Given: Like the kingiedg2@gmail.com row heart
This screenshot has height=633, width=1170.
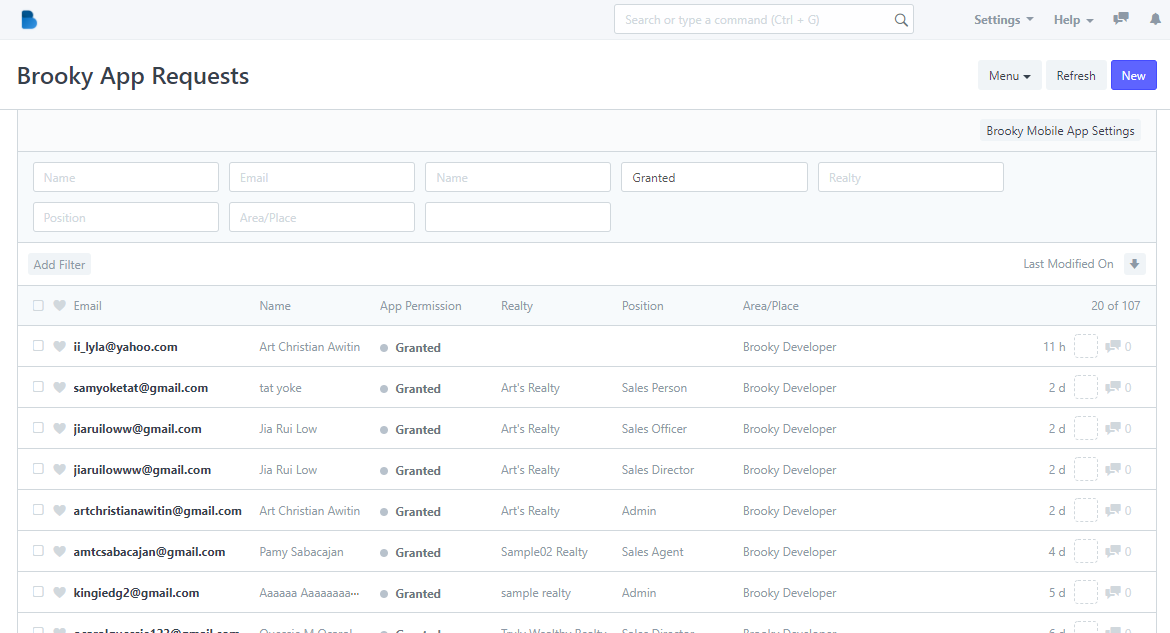Looking at the screenshot, I should coord(60,593).
